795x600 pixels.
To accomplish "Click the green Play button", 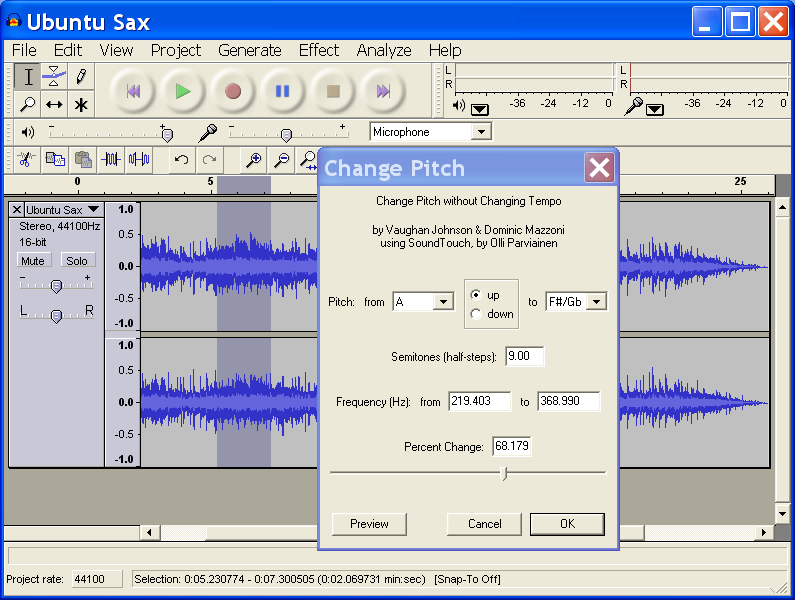I will pos(183,91).
